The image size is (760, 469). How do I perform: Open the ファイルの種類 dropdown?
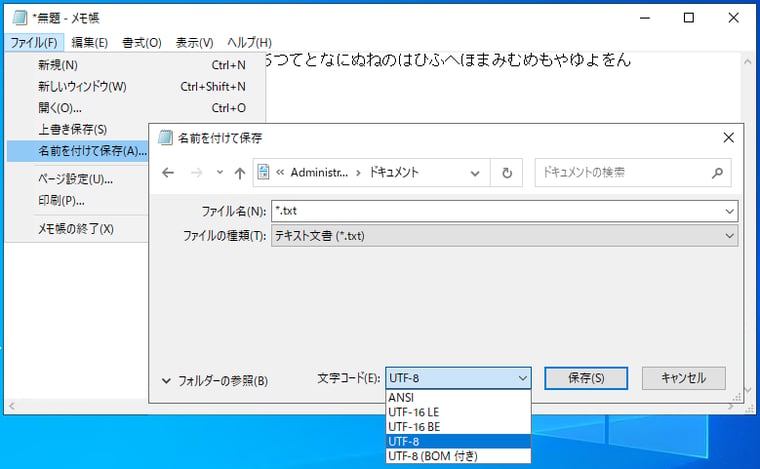tap(729, 236)
